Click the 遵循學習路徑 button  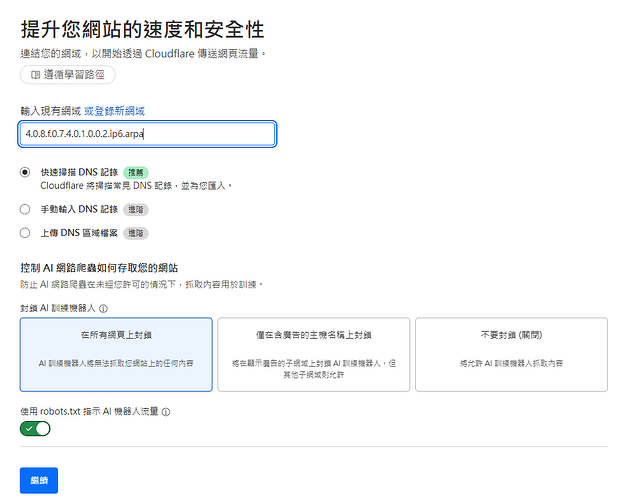tap(68, 74)
